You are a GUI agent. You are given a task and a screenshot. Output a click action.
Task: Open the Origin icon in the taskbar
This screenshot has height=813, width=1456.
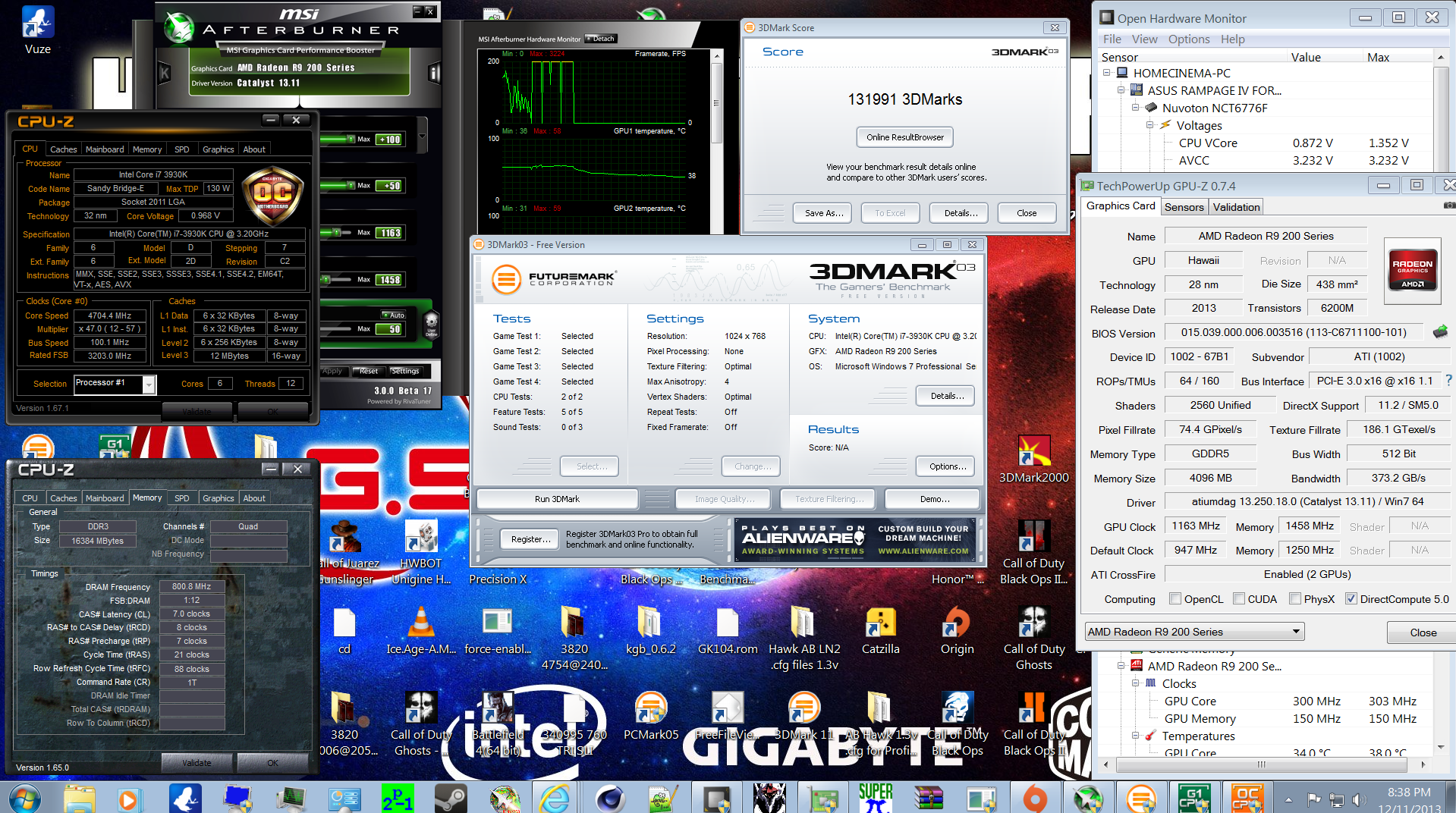point(1034,799)
